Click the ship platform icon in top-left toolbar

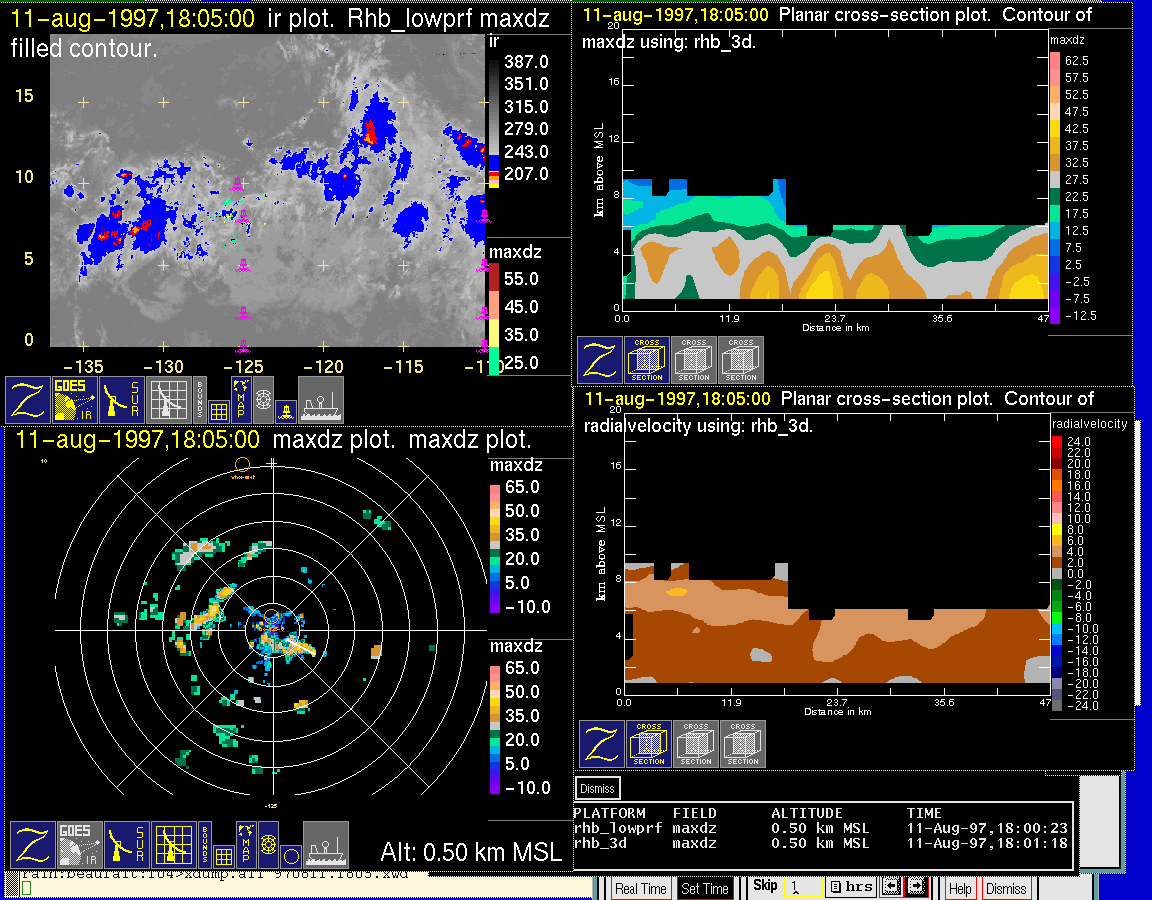coord(321,399)
